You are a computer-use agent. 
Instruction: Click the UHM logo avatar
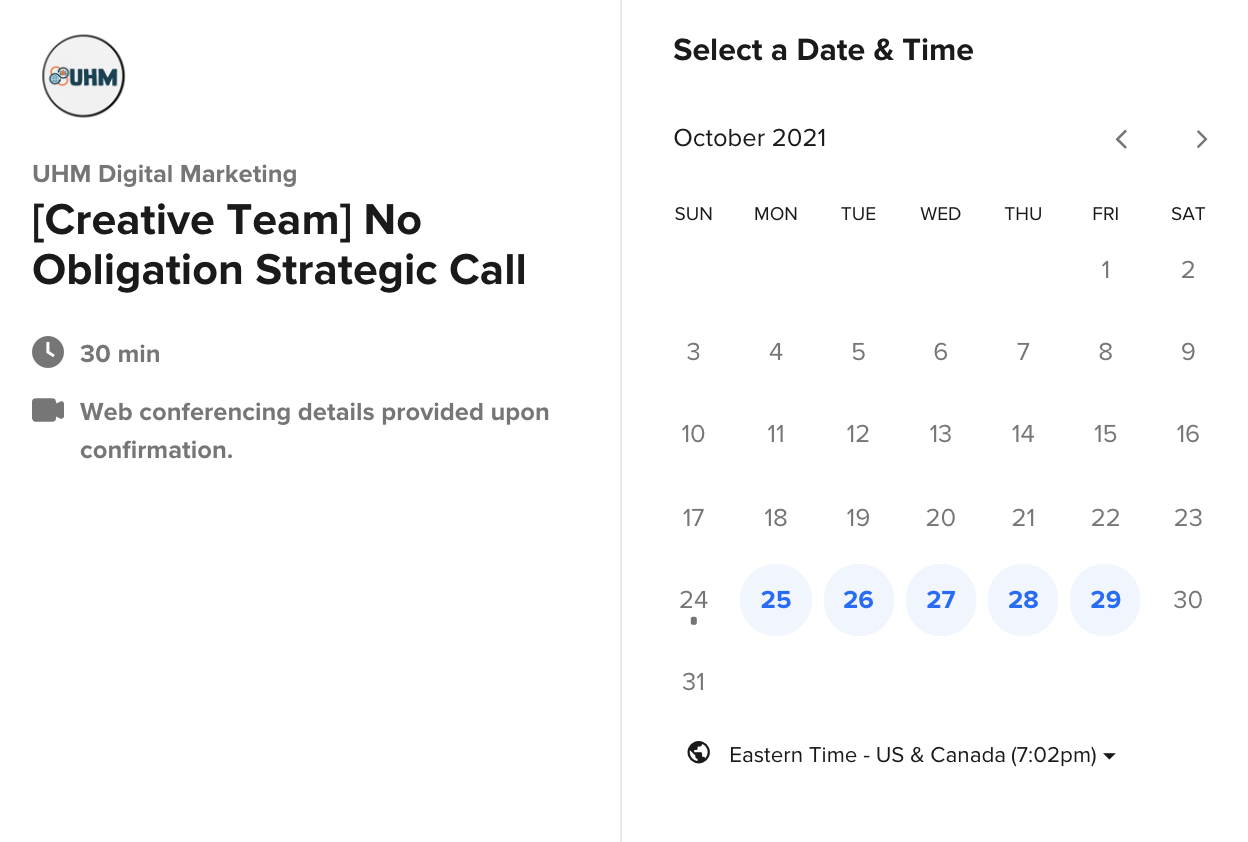(84, 76)
